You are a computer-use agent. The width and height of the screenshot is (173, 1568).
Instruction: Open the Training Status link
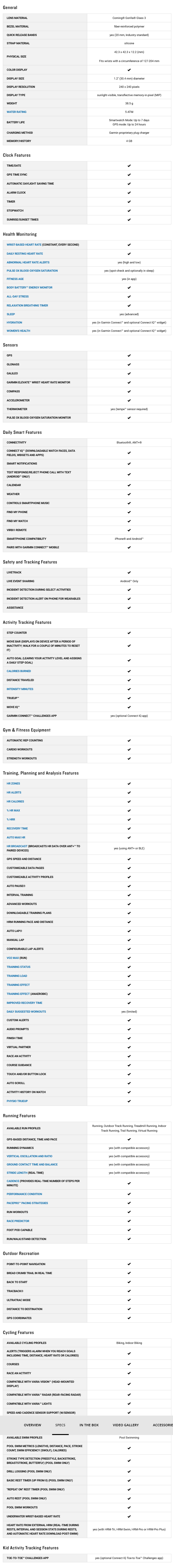18,967
